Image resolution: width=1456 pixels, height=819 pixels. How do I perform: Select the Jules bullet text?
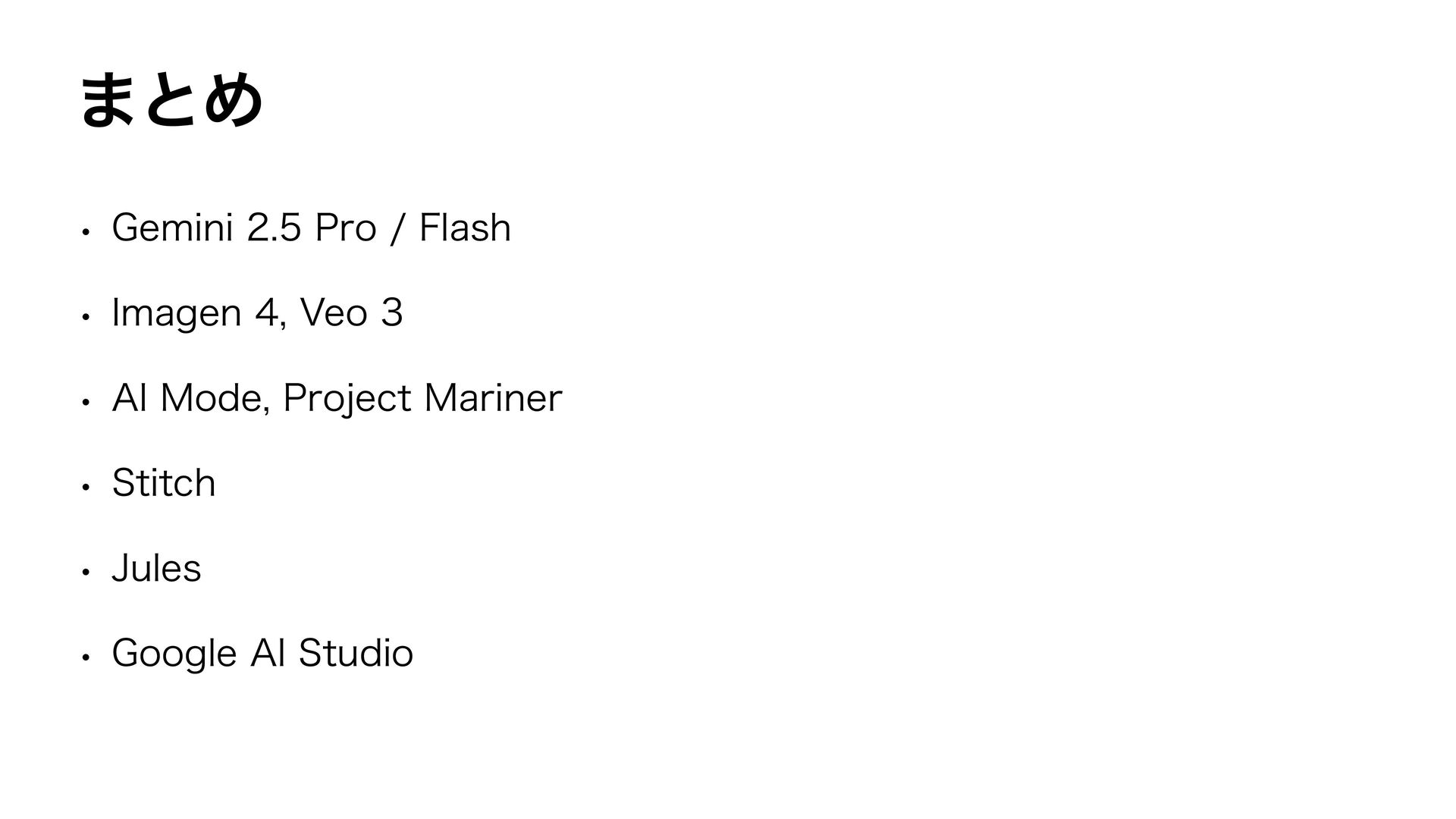[x=156, y=568]
